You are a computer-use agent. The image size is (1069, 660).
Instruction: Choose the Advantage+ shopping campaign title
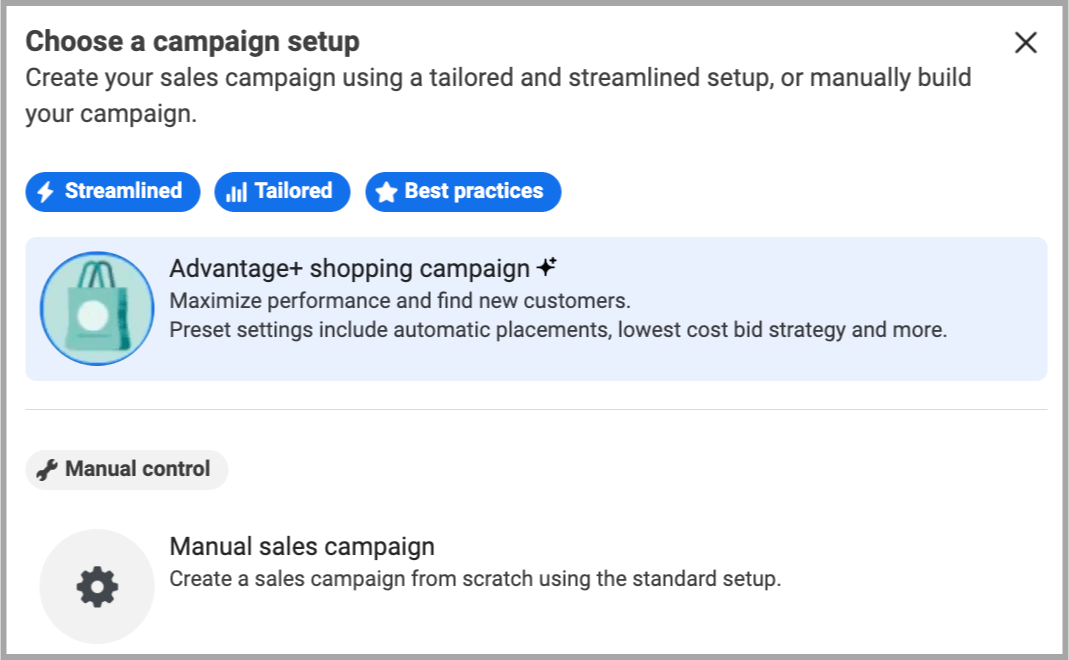349,269
